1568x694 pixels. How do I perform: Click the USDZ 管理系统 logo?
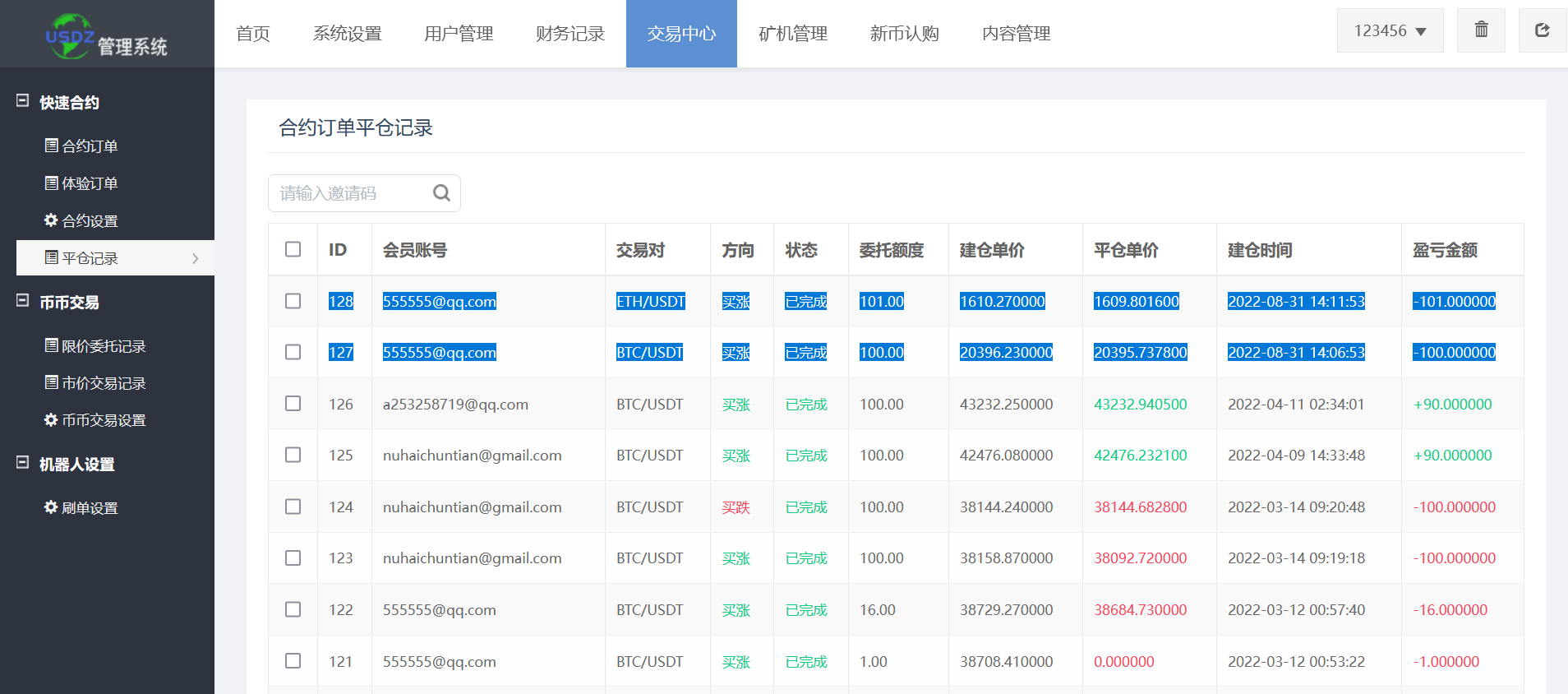coord(107,36)
